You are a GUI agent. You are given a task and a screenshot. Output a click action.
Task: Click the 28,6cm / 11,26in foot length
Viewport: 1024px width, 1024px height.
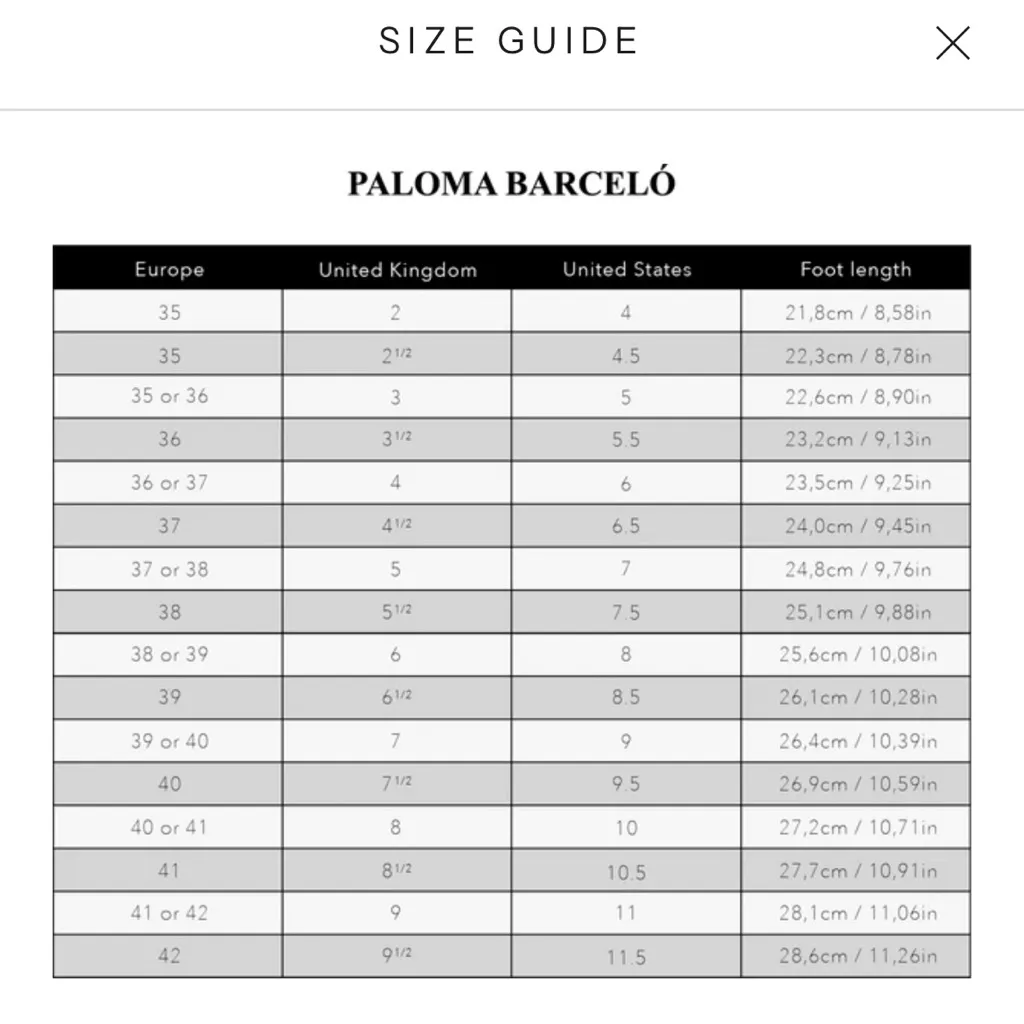coord(857,956)
